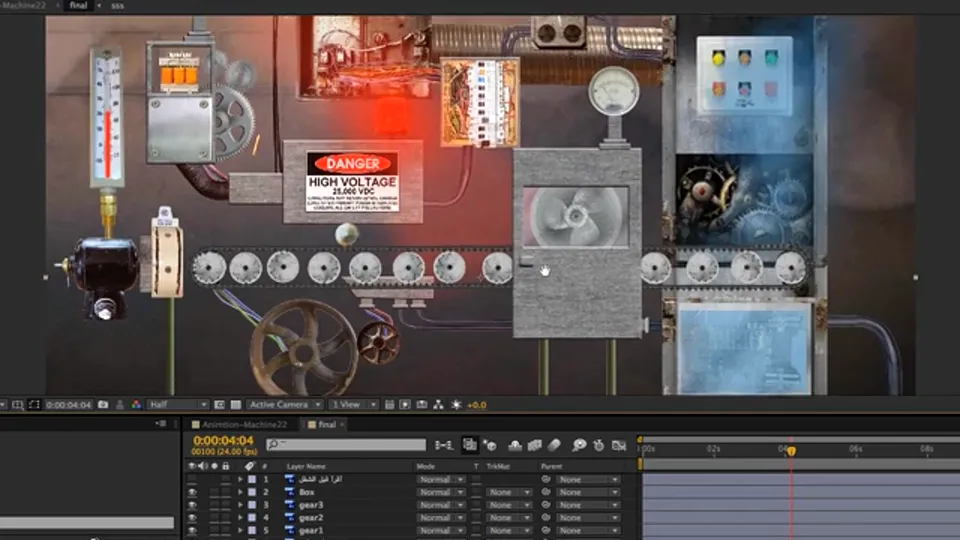Viewport: 960px width, 540px height.
Task: Open the Composition Flowchart icon
Action: pyautogui.click(x=438, y=405)
